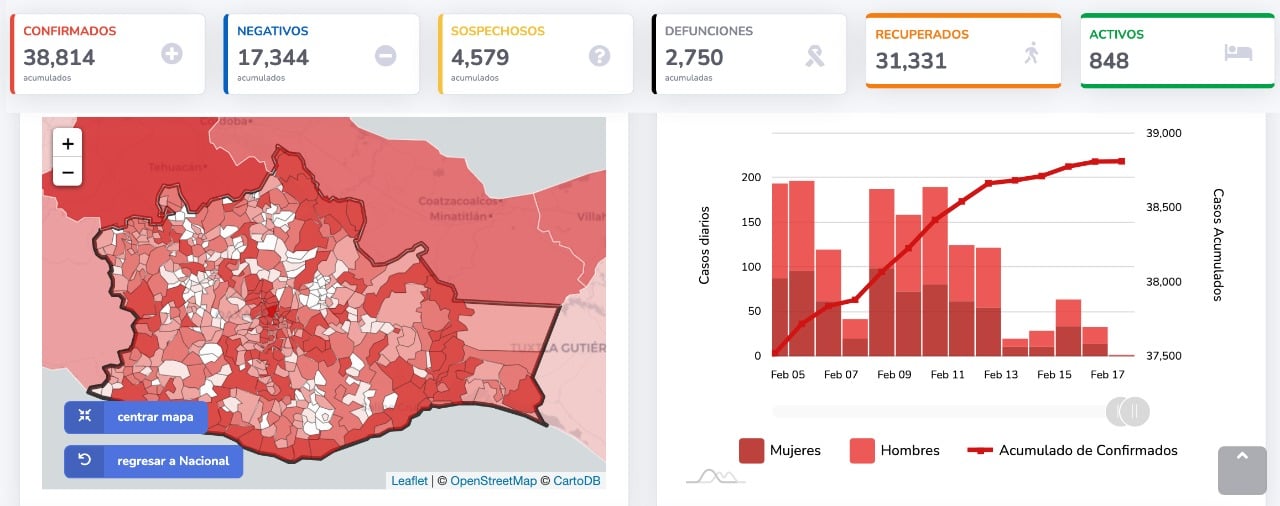1280x506 pixels.
Task: Click the rightmost range slider handle
Action: [x=1136, y=411]
